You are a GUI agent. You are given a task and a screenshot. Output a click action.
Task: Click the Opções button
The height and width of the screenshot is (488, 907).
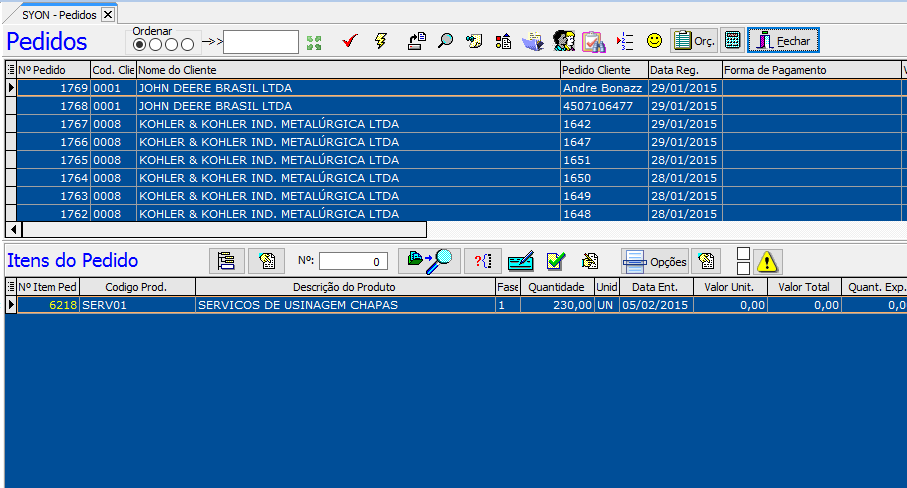click(655, 262)
